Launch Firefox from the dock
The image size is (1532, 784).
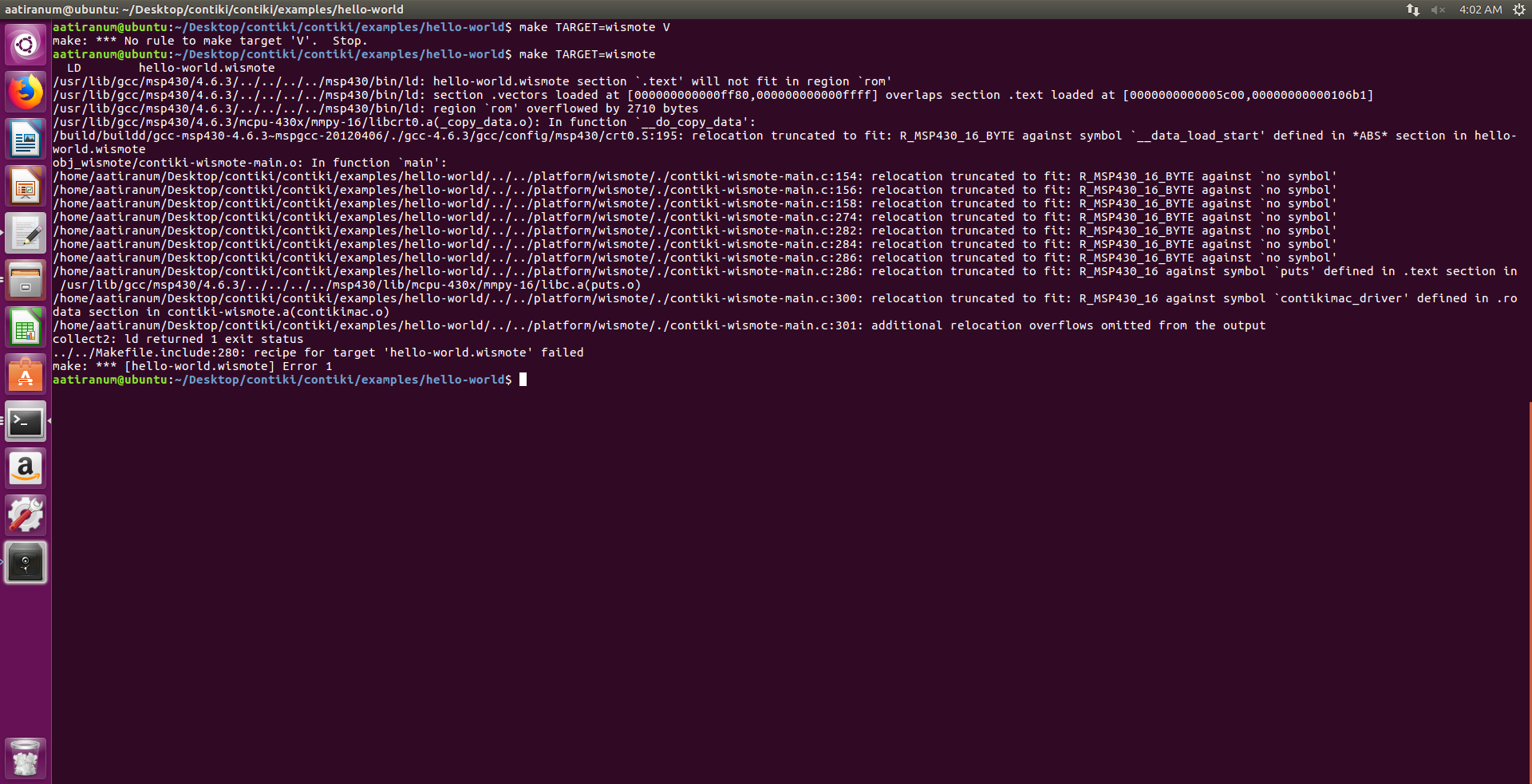coord(26,92)
